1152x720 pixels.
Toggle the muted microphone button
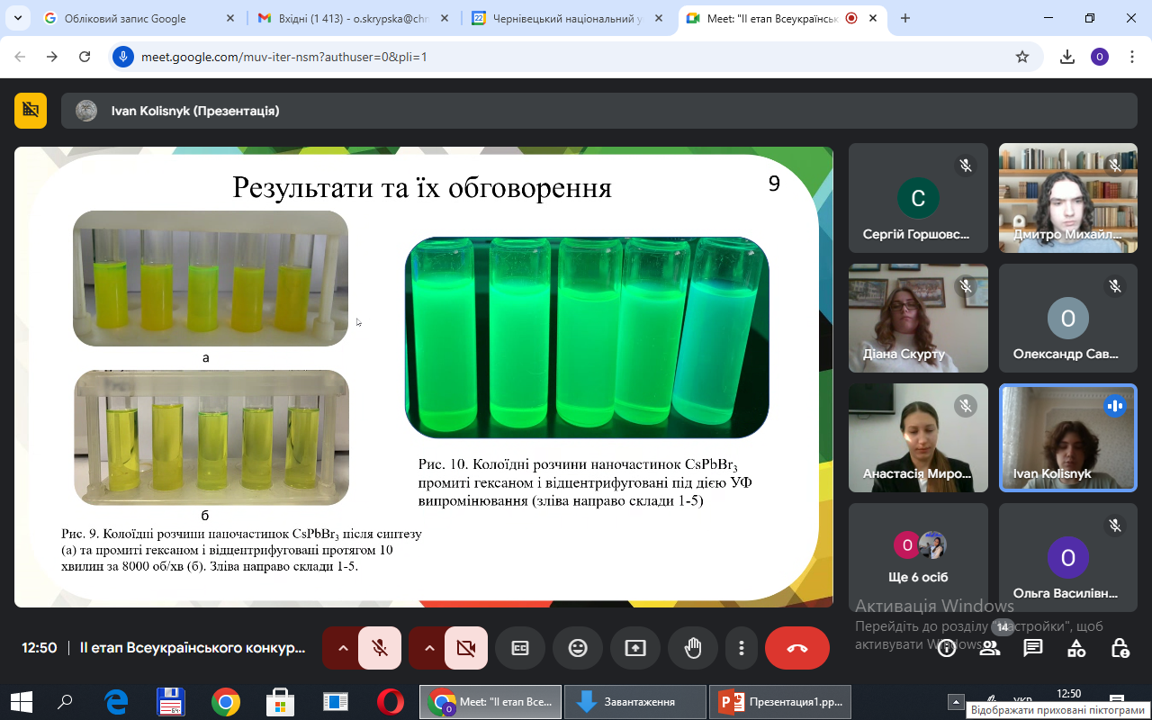click(380, 648)
